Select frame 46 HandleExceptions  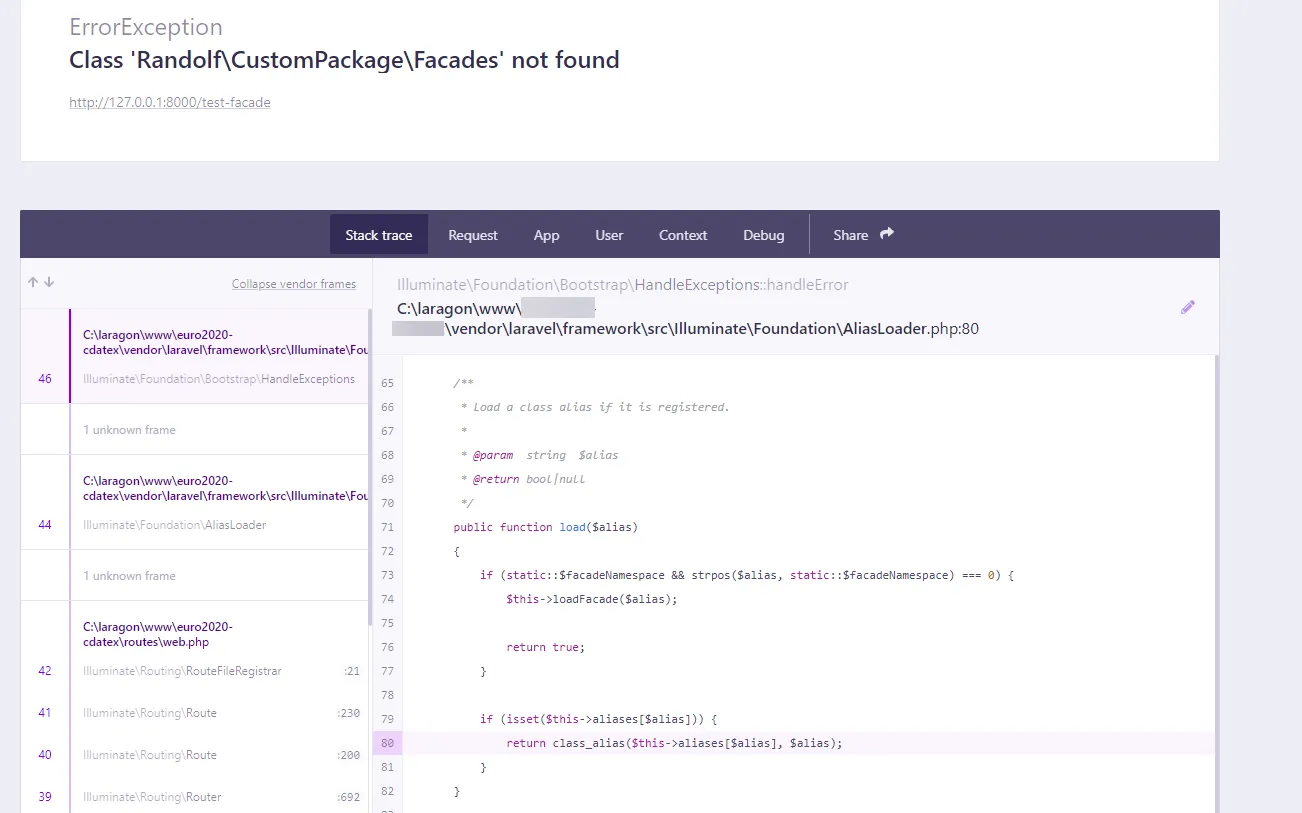195,356
